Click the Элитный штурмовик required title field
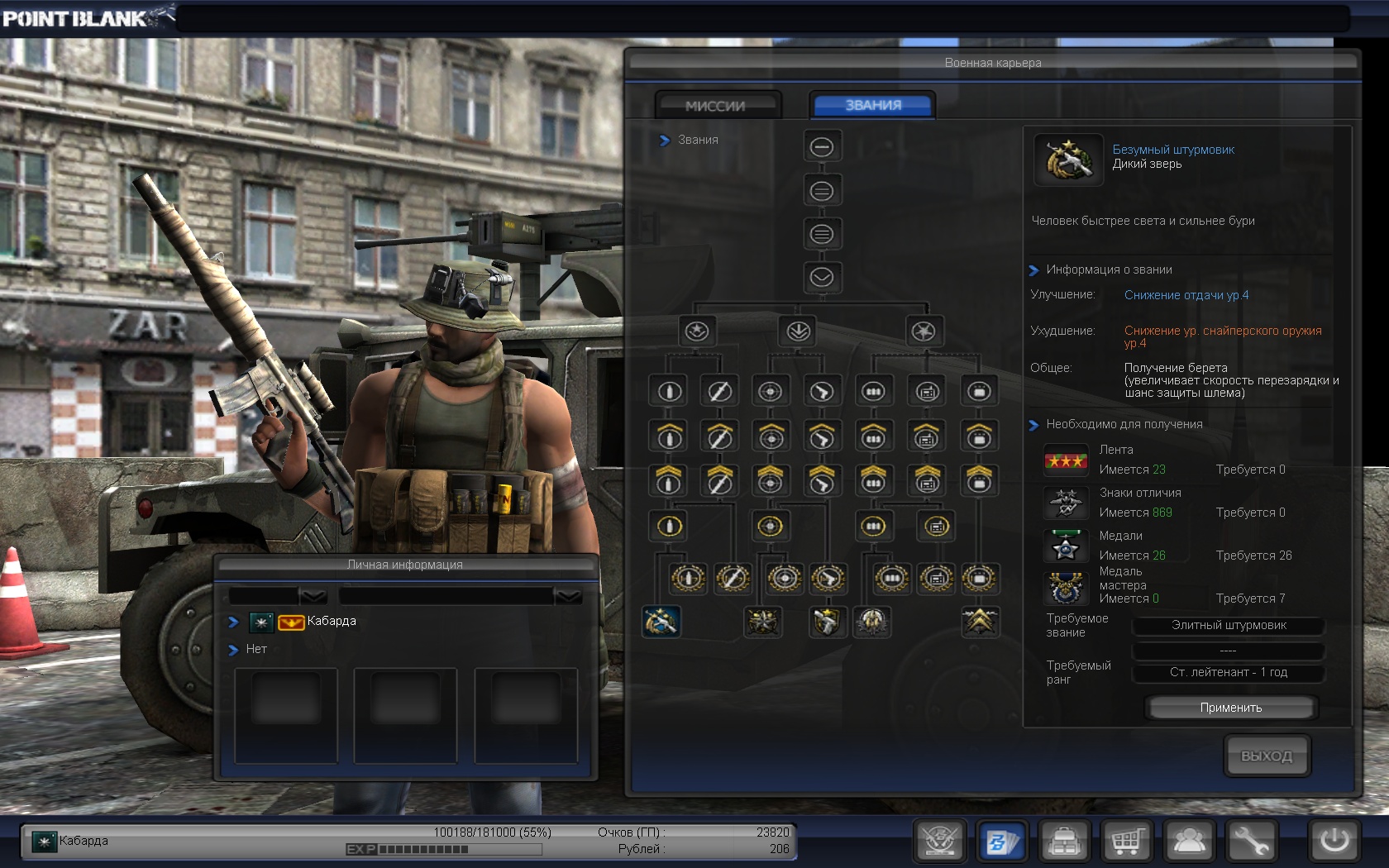 pyautogui.click(x=1228, y=626)
